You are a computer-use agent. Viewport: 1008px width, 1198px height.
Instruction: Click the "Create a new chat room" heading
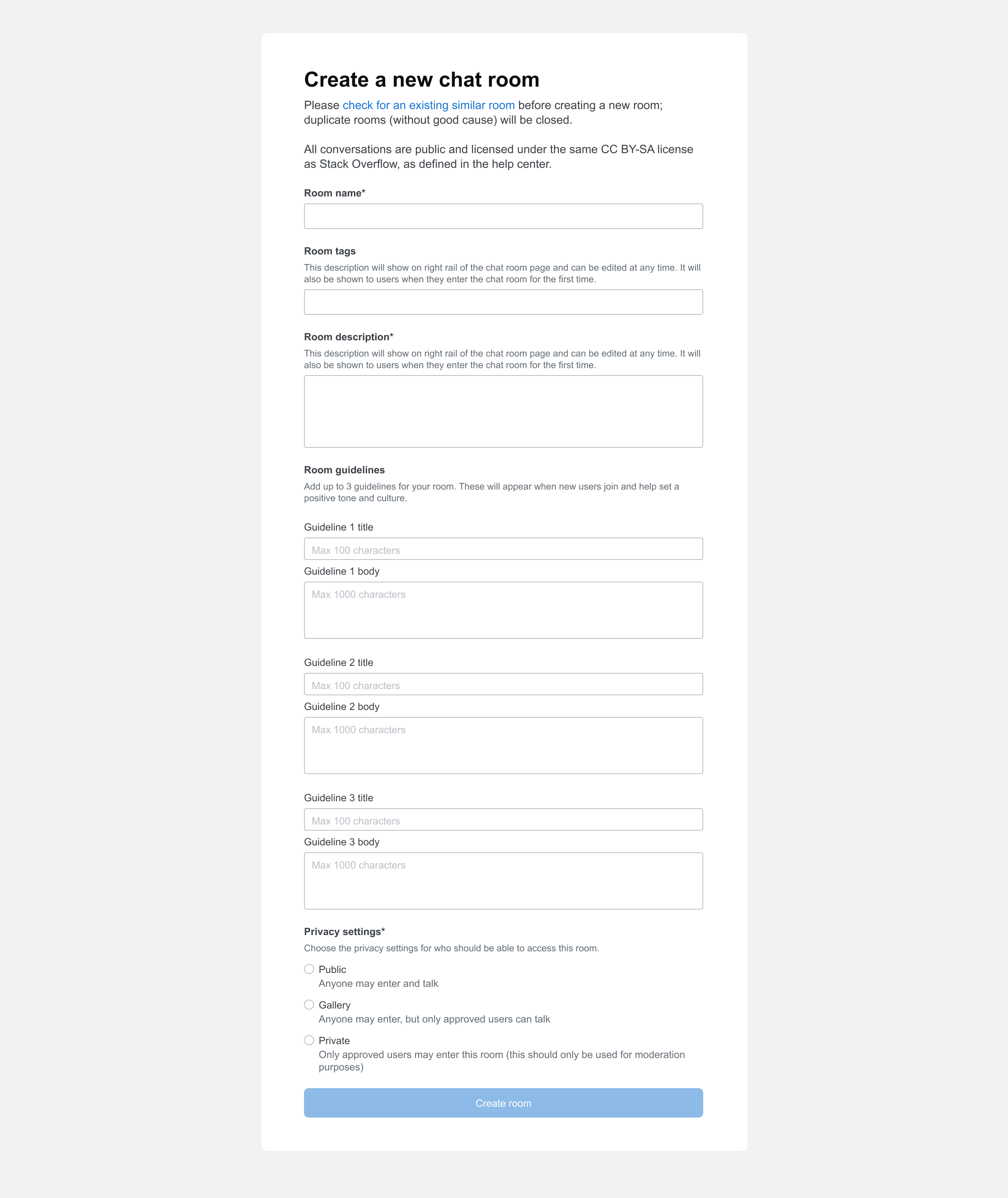(x=421, y=80)
